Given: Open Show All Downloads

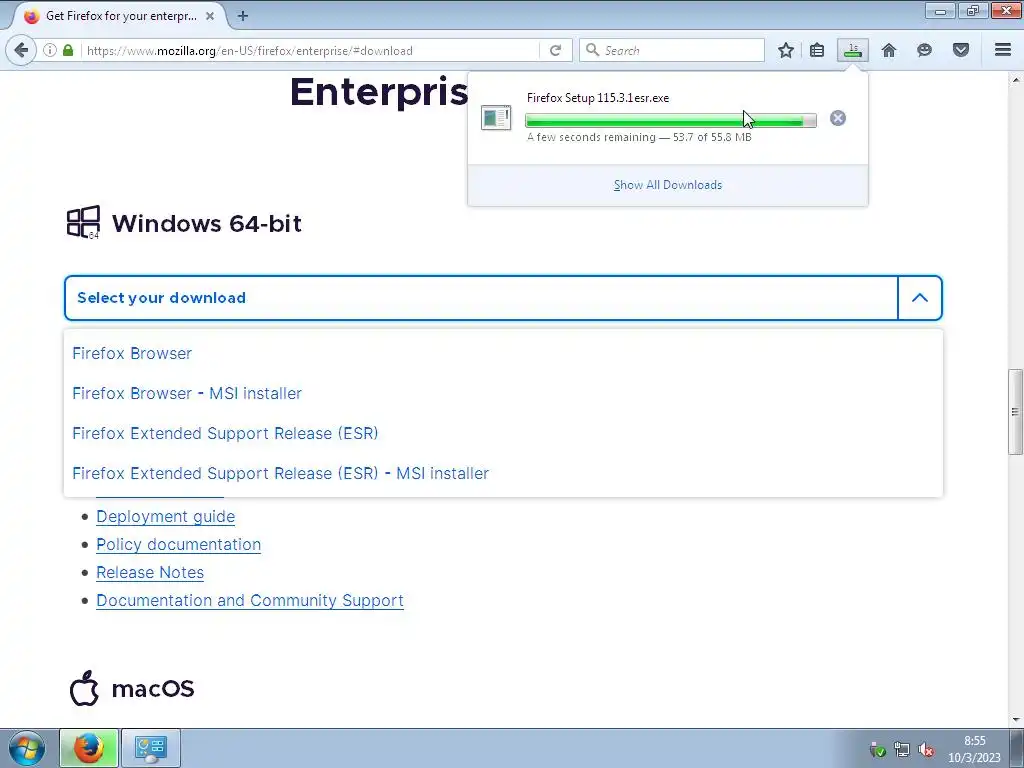Looking at the screenshot, I should click(x=667, y=185).
